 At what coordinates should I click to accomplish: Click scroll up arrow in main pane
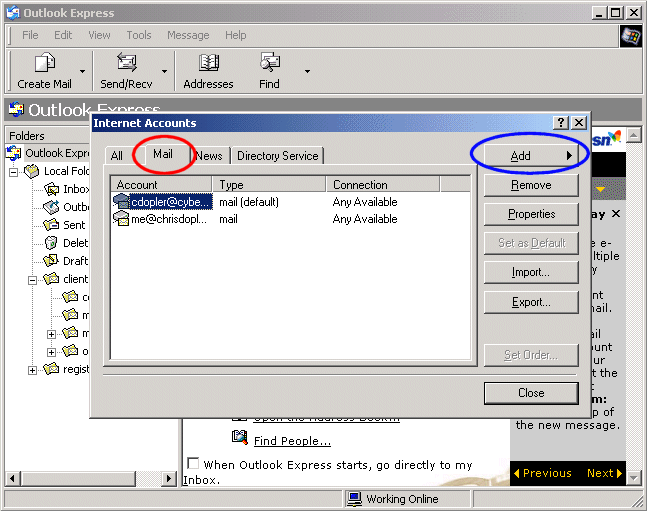pos(634,135)
